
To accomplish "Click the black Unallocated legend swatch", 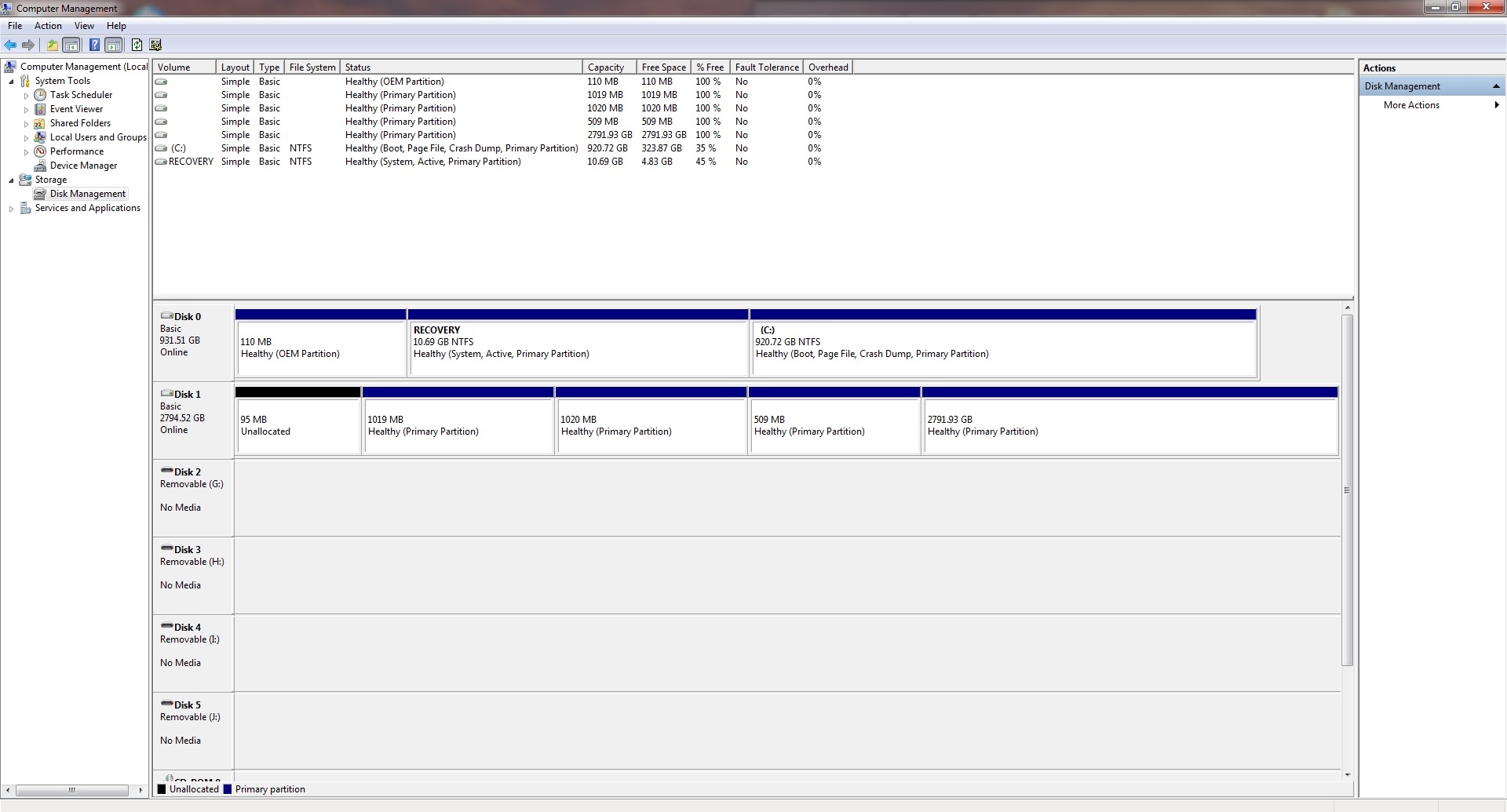I will pyautogui.click(x=162, y=789).
